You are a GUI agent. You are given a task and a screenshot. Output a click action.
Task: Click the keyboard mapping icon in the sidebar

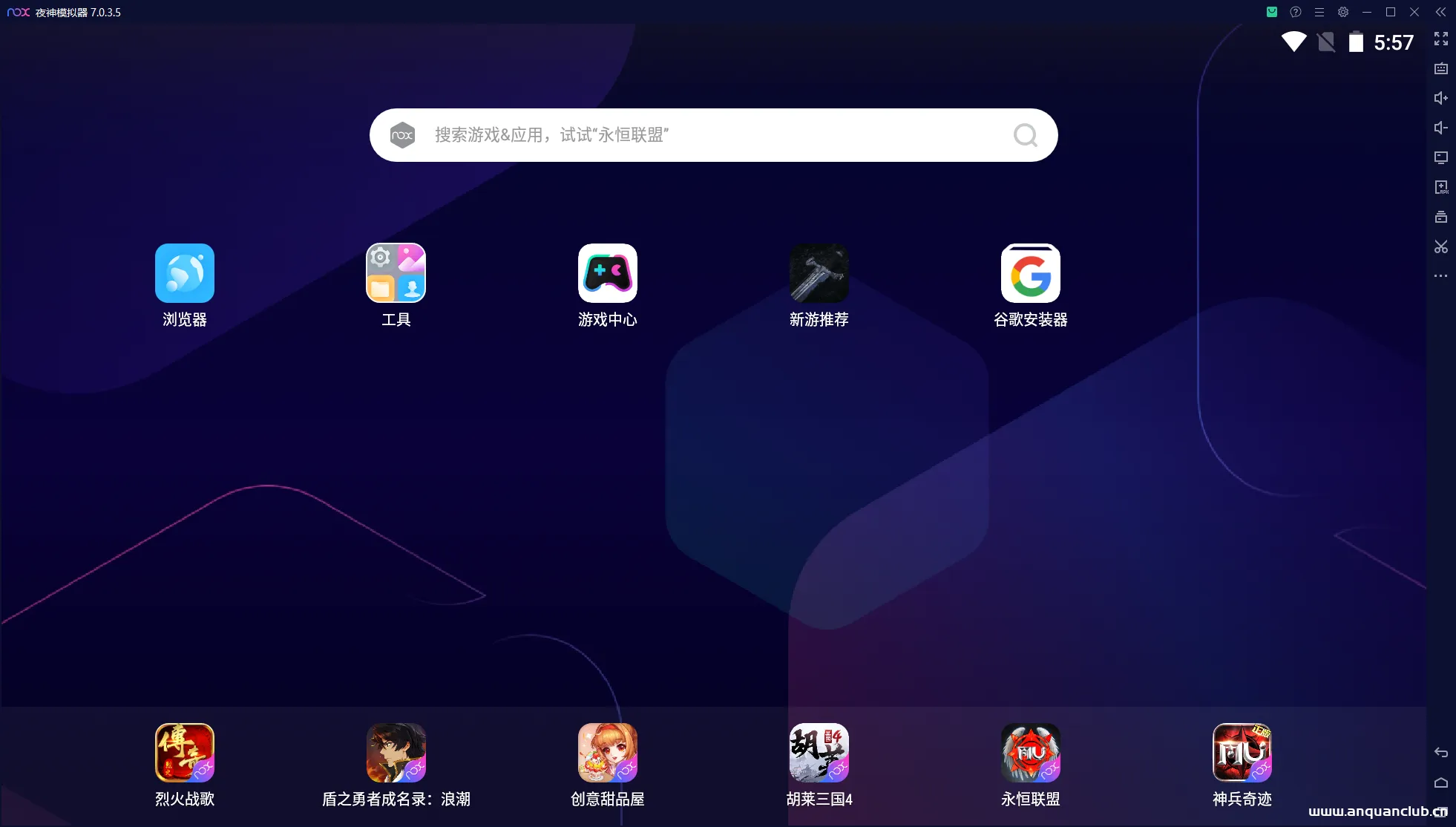click(x=1442, y=68)
